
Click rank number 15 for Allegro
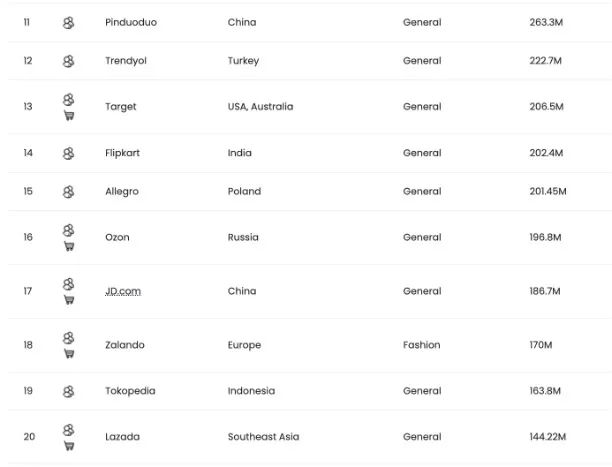pyautogui.click(x=28, y=191)
